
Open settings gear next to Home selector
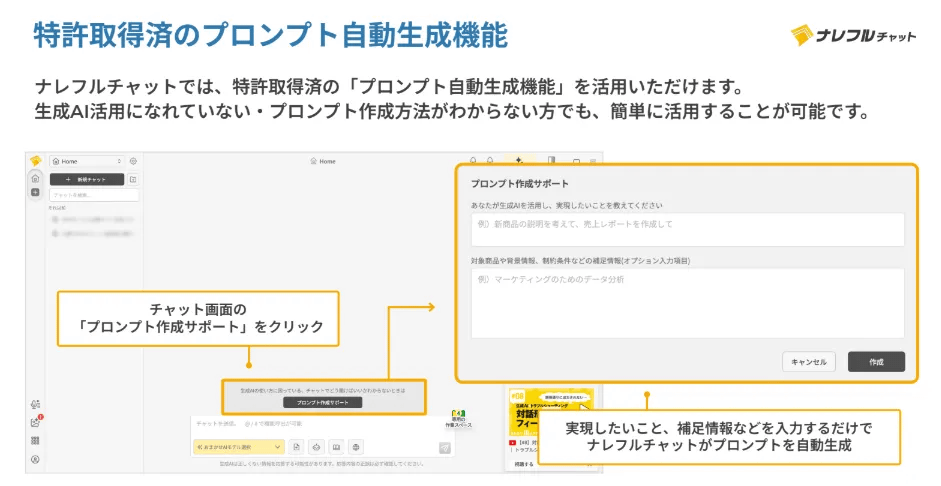point(134,160)
